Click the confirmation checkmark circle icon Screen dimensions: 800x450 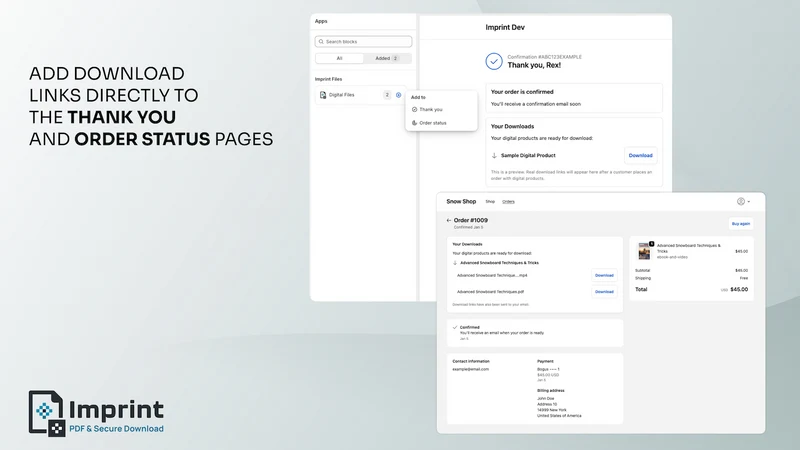(x=494, y=61)
